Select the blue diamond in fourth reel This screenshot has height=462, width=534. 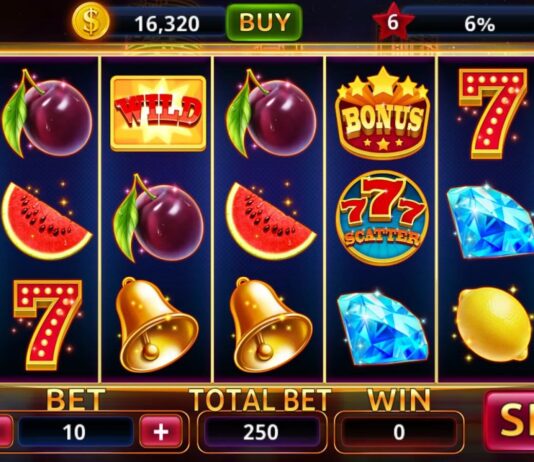[382, 328]
